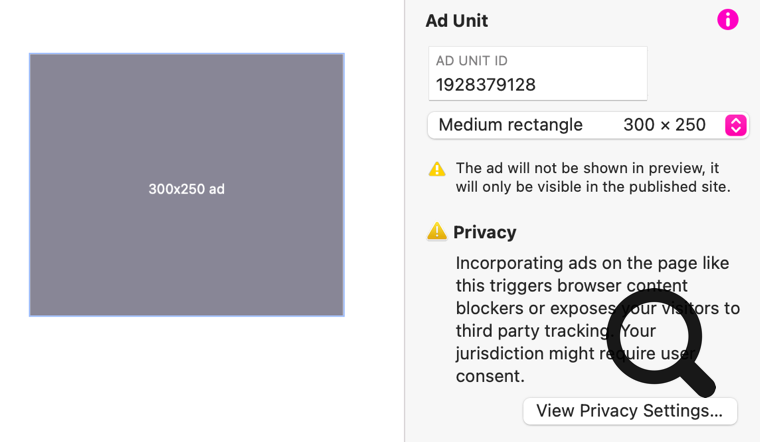Image resolution: width=760 pixels, height=442 pixels.
Task: Click the pink up-down arrows on size selector
Action: tap(736, 125)
